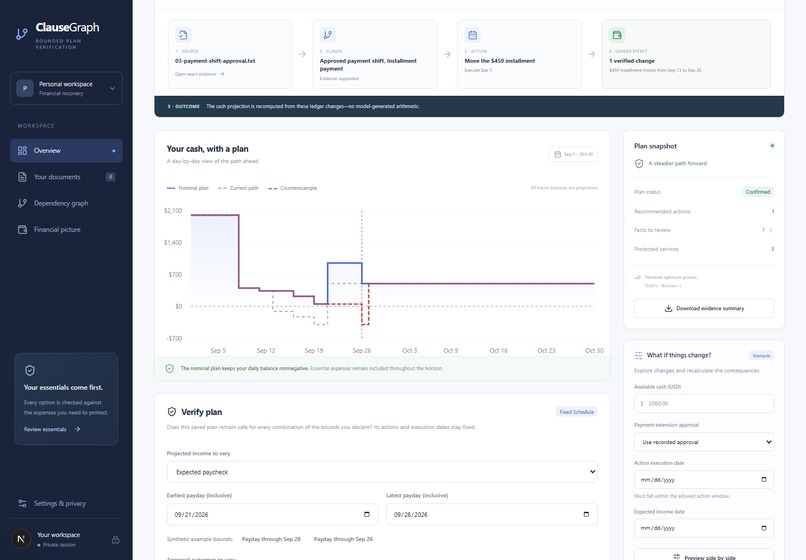
Task: Open the Sep 1 - Oct 30 date range picker
Action: point(573,154)
